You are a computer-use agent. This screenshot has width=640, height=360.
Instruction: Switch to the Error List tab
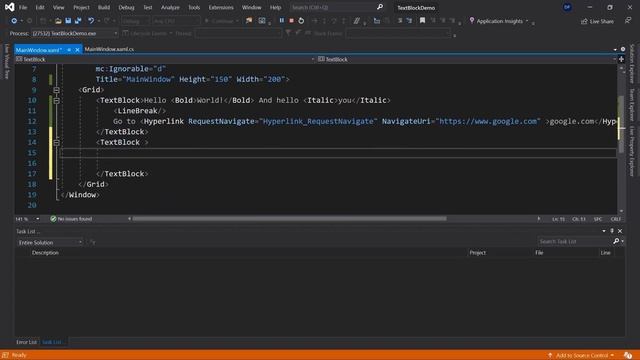coord(27,342)
